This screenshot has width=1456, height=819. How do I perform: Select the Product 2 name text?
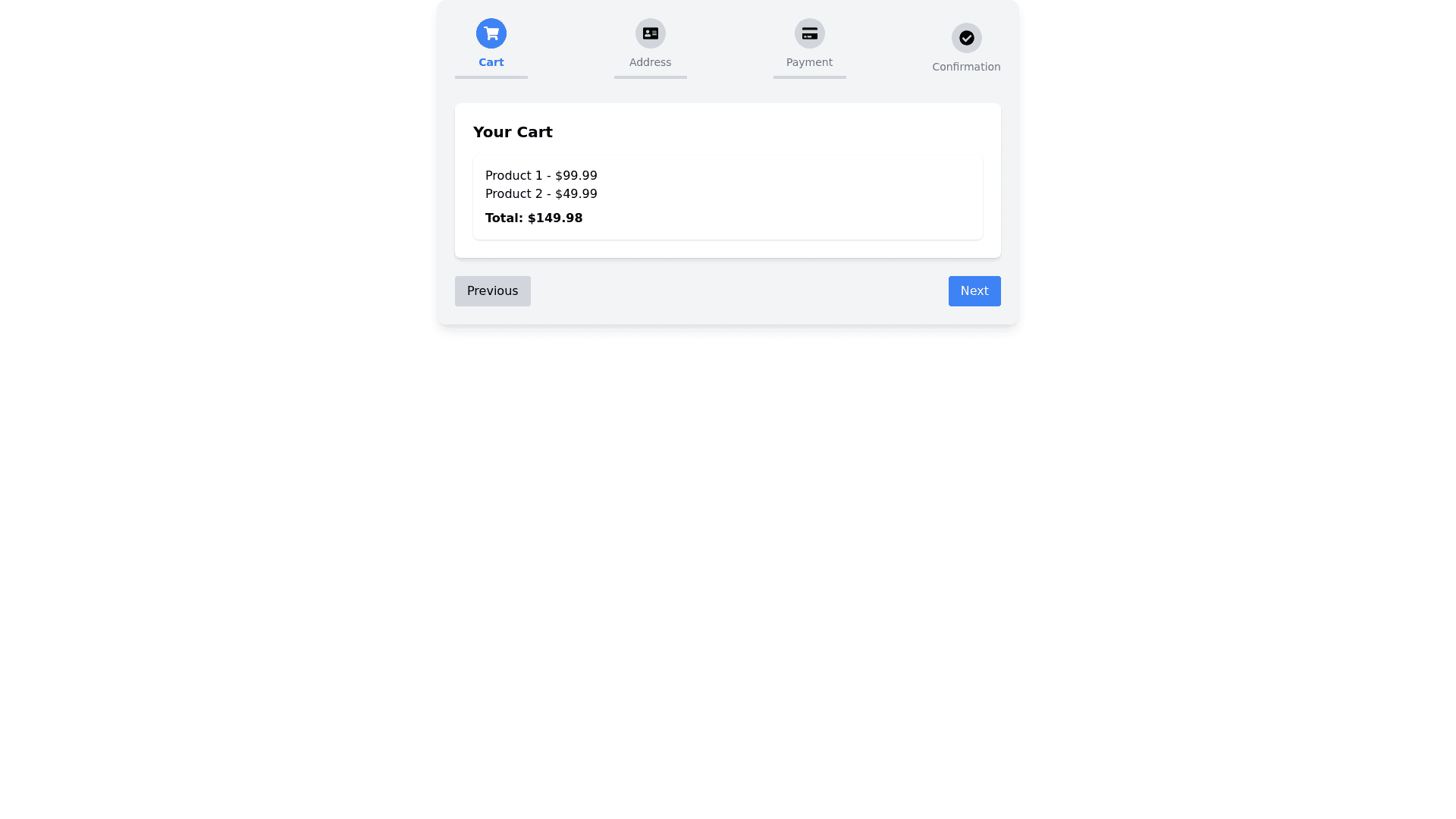[513, 194]
